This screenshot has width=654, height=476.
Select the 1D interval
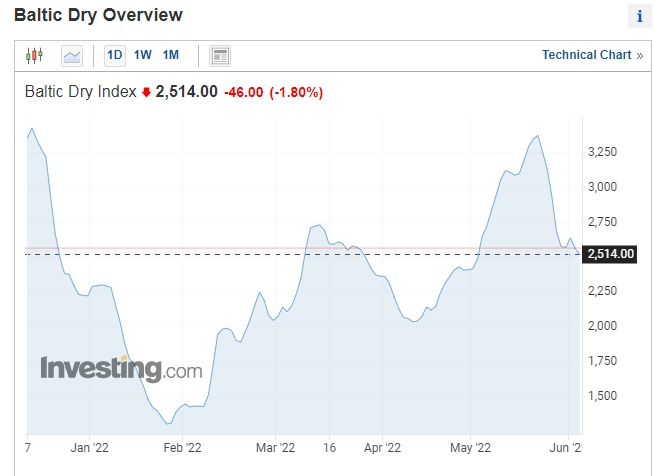[x=115, y=55]
